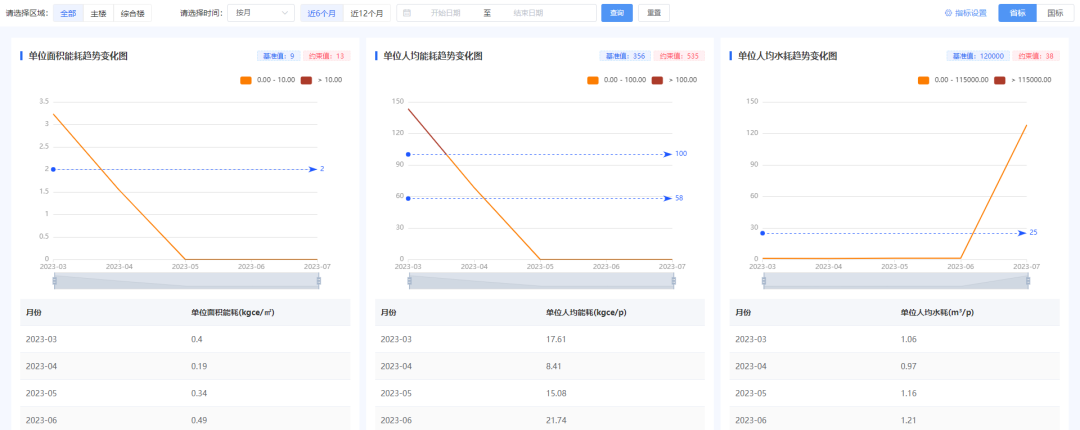Click the 15.08 value cell
Screen dimensions: 1080x430
coord(556,393)
